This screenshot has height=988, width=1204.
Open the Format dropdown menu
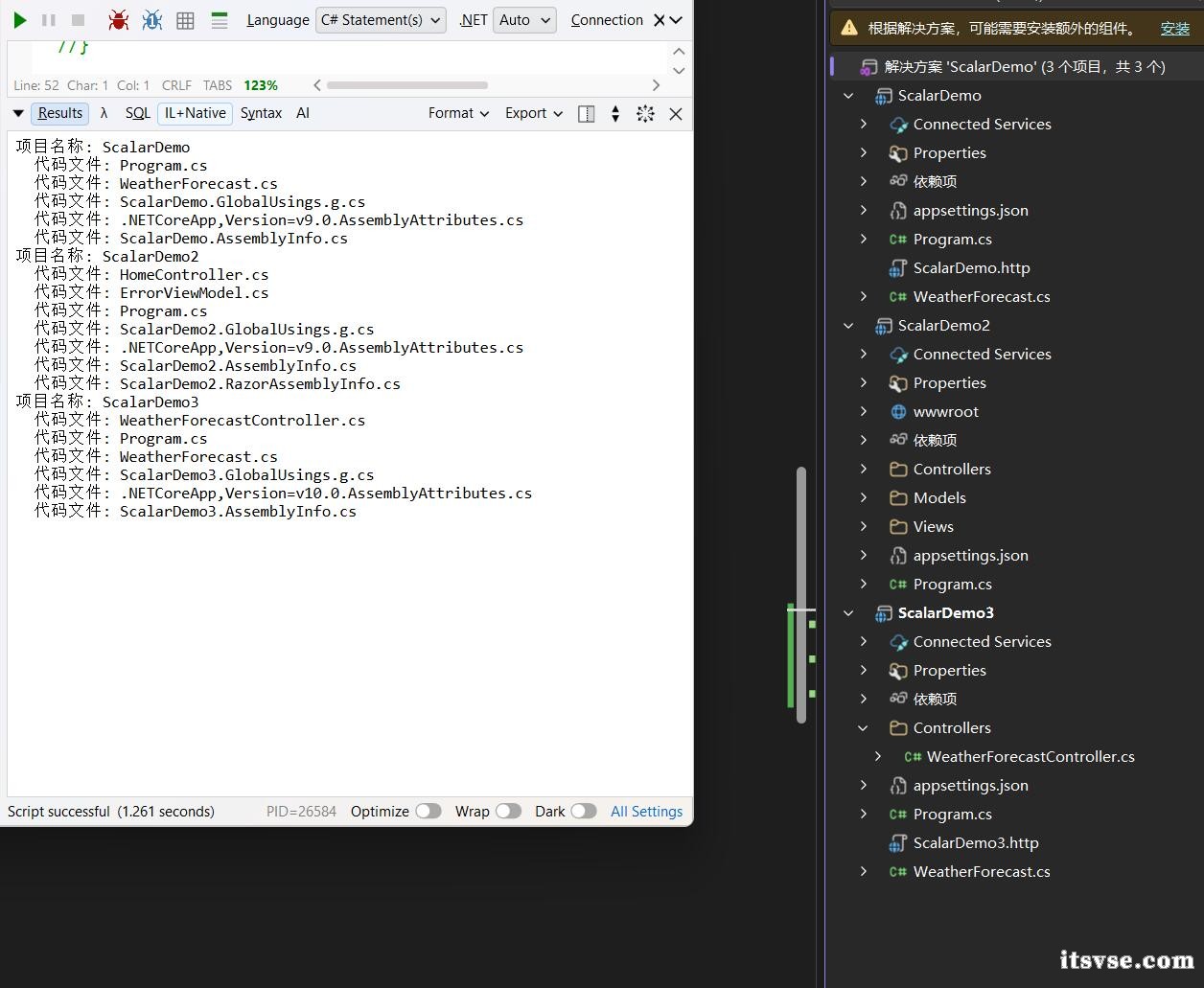click(x=458, y=113)
